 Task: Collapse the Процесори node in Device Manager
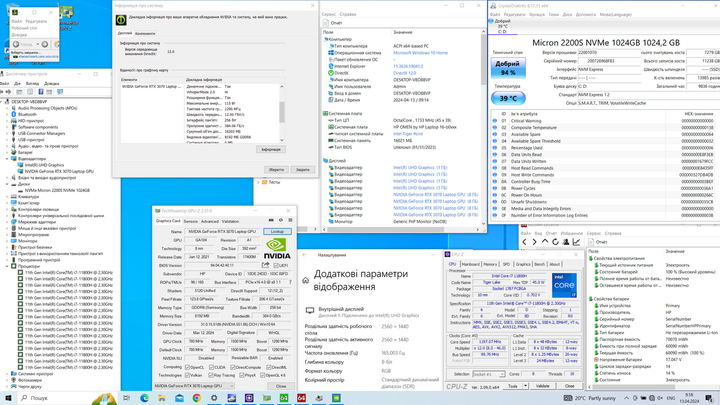point(7,266)
